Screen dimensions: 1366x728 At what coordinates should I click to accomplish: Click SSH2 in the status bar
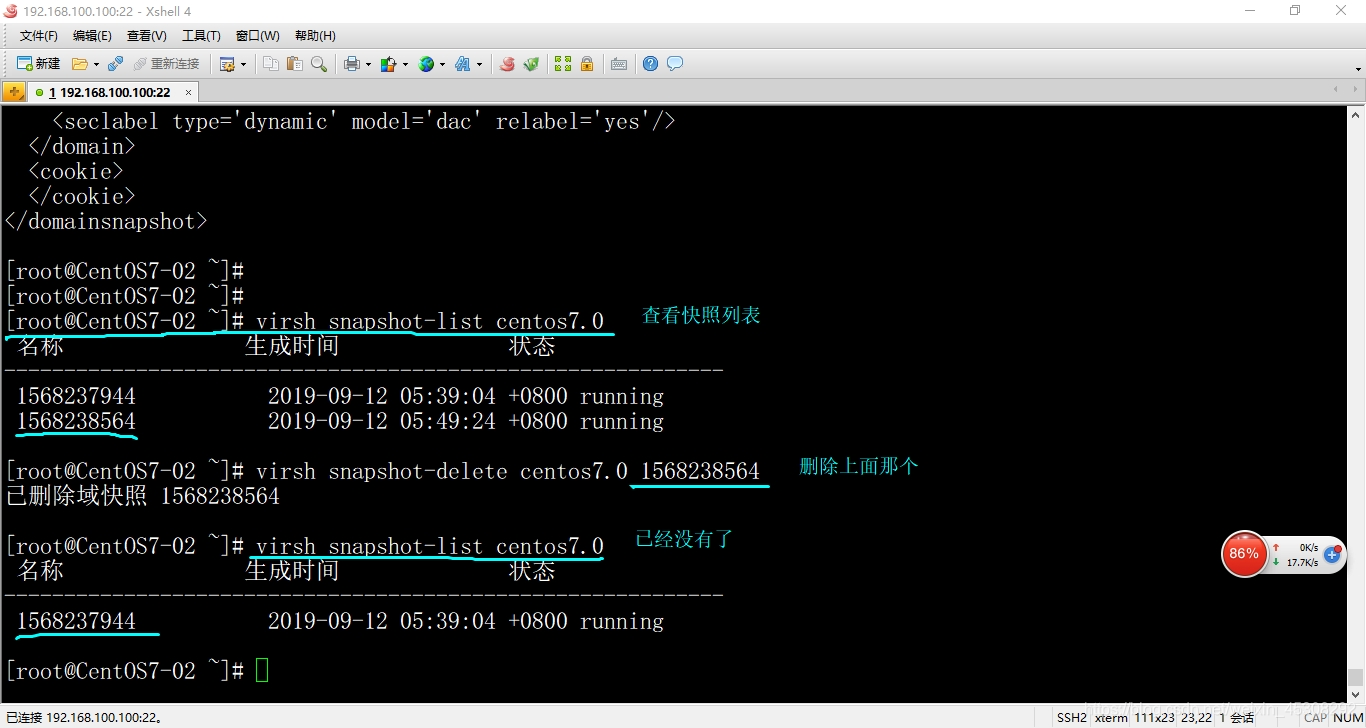pyautogui.click(x=1071, y=717)
